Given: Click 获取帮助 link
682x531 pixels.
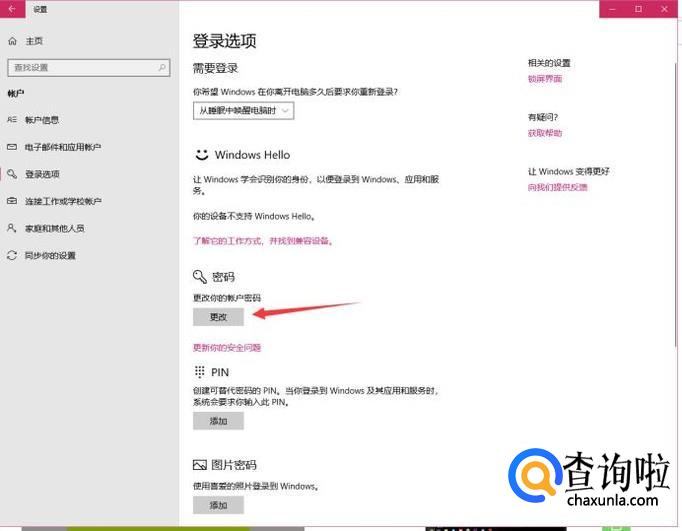Looking at the screenshot, I should pos(545,133).
